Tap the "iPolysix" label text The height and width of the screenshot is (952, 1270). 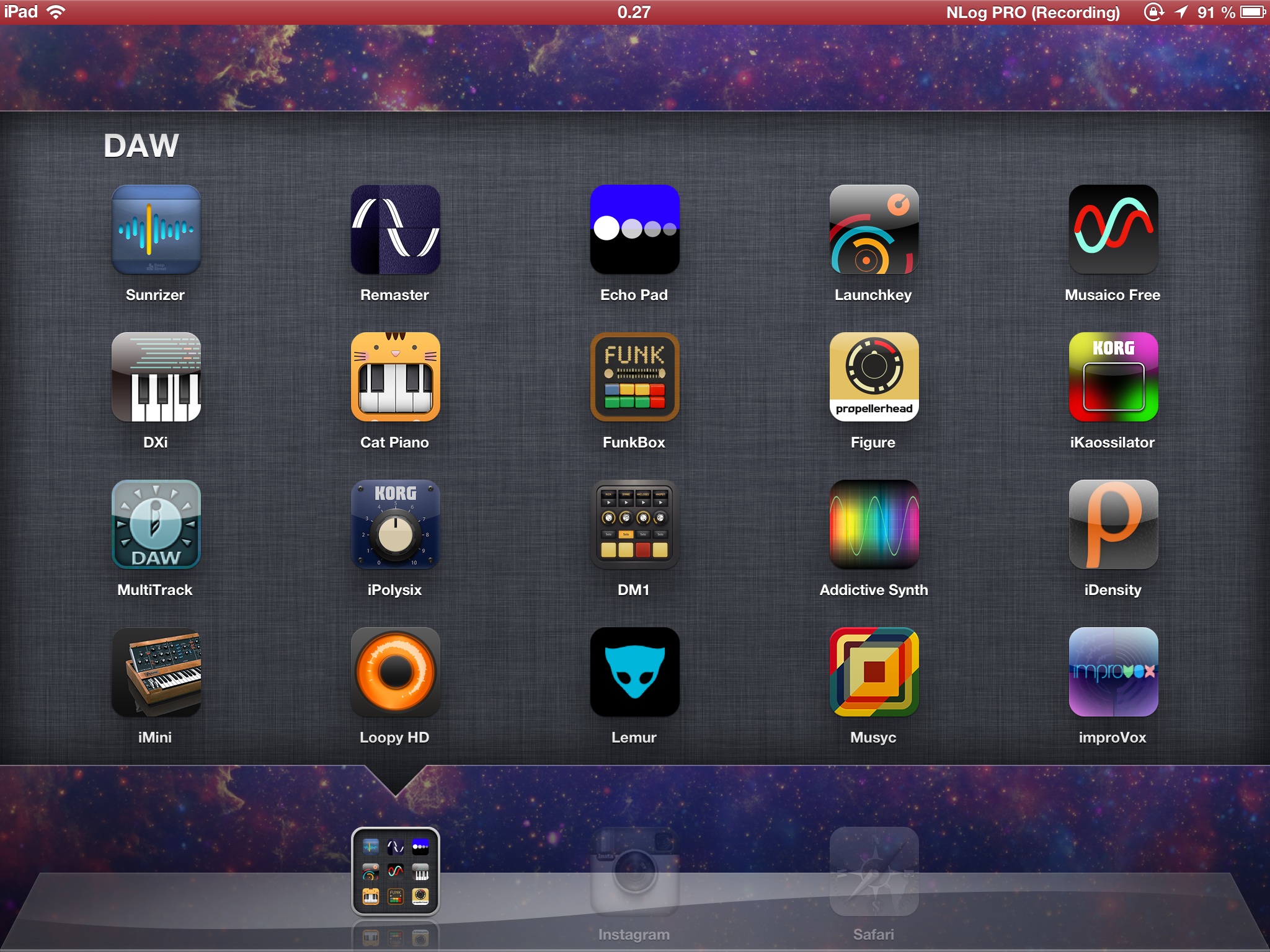(x=394, y=590)
